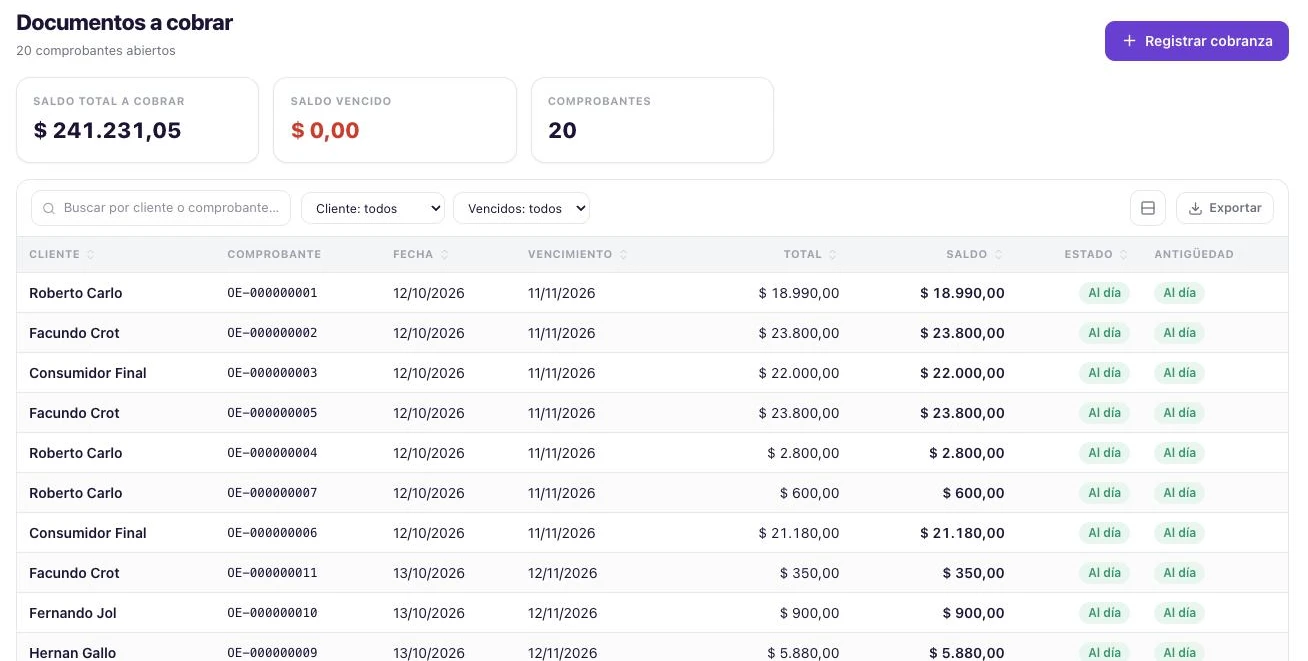This screenshot has width=1308, height=661.
Task: Sort the table by Vencimiento column
Action: coord(578,254)
